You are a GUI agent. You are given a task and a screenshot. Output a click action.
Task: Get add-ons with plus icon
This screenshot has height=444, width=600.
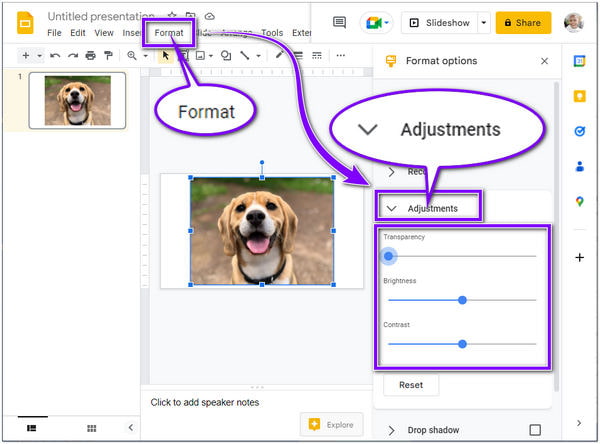(x=580, y=258)
